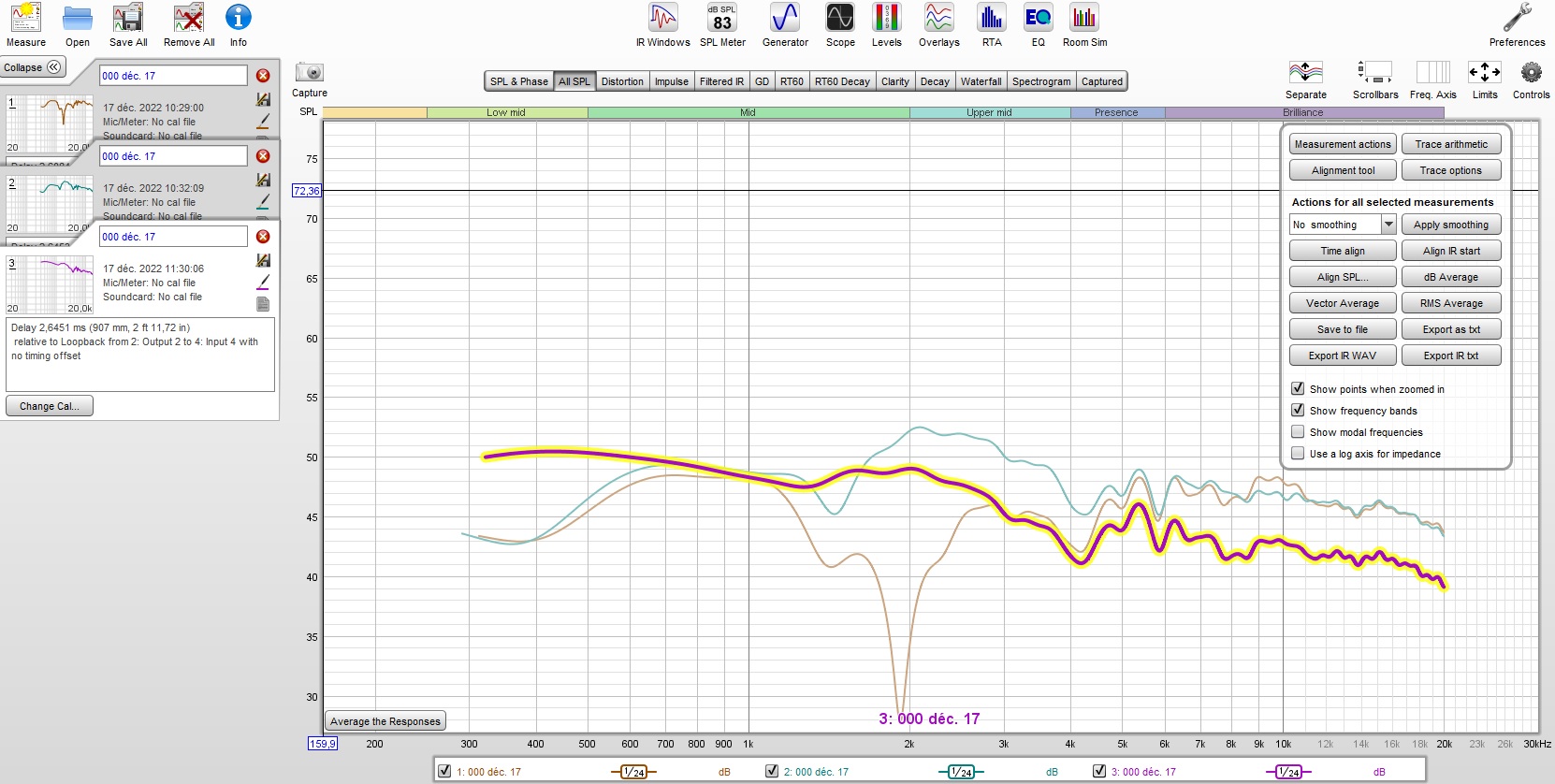Open Room Sim tool
The width and height of the screenshot is (1555, 784).
pos(1084,25)
